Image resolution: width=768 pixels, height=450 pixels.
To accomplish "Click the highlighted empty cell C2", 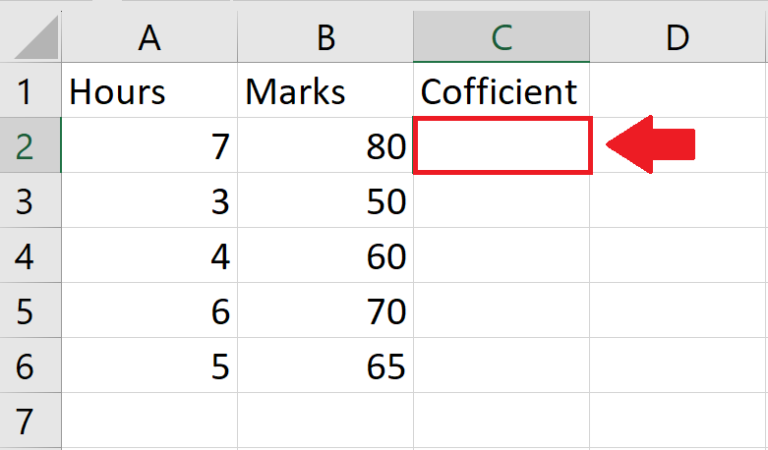I will coord(501,146).
